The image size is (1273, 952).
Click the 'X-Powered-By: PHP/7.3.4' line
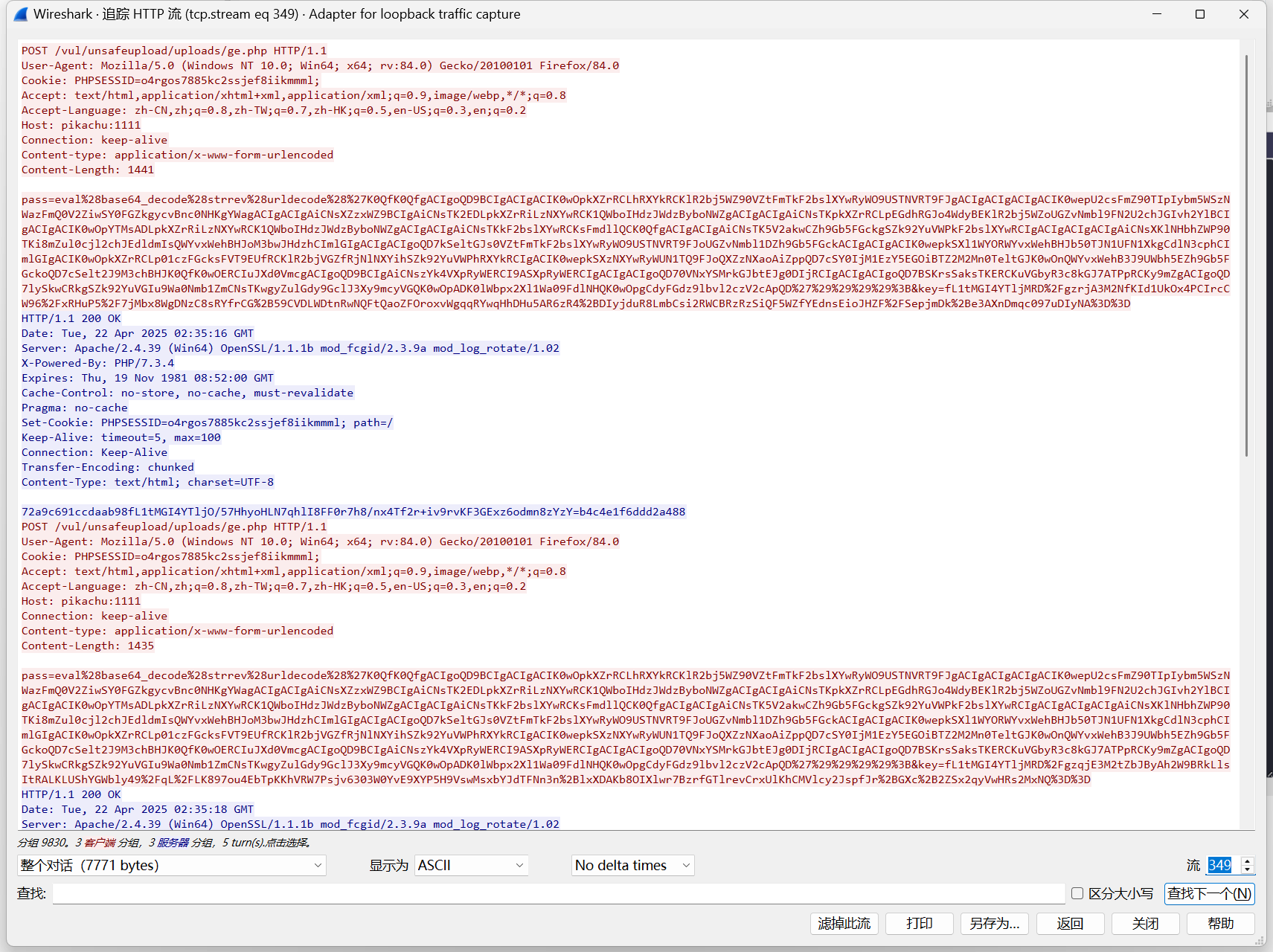(97, 363)
